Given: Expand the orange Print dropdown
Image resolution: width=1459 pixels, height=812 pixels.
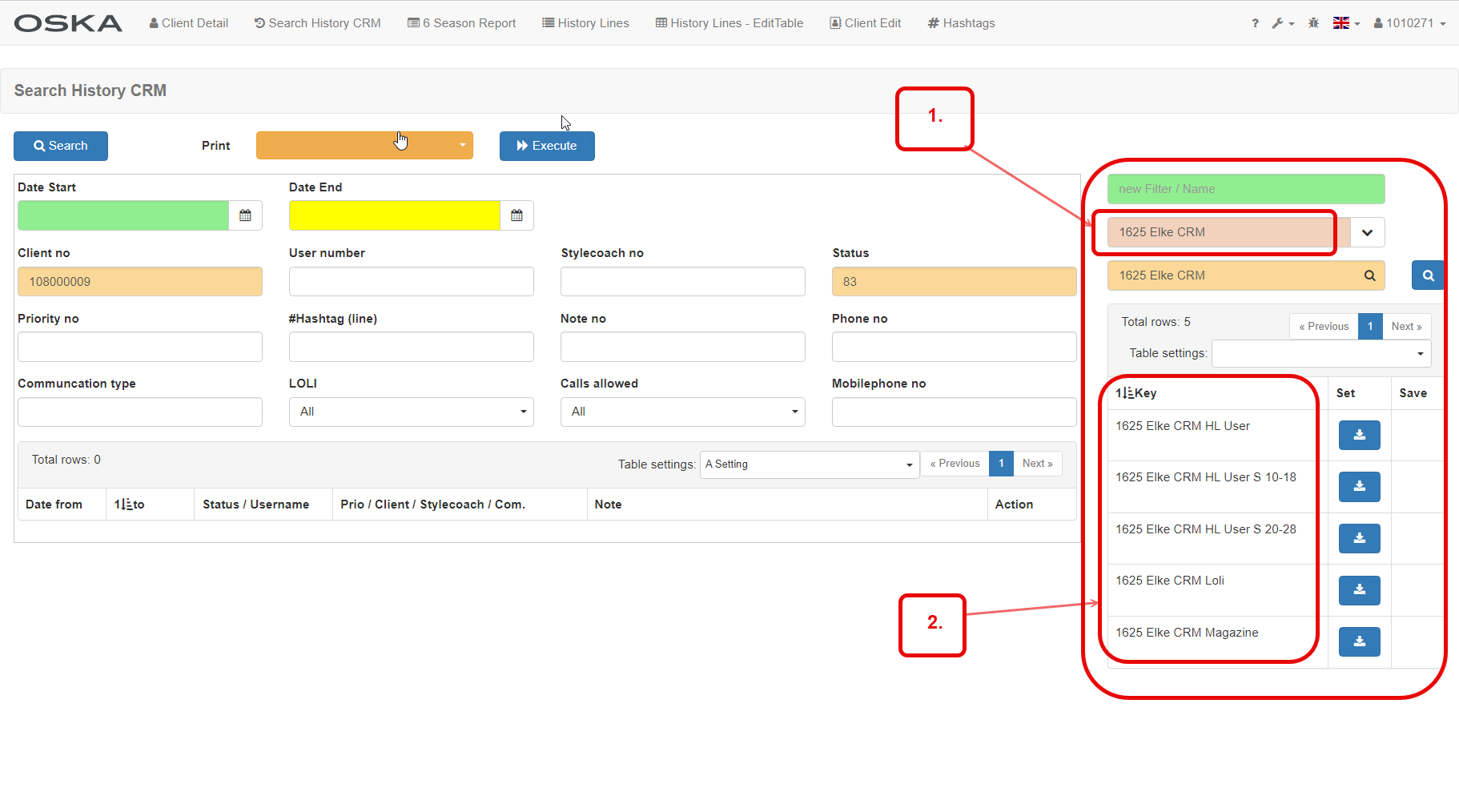Looking at the screenshot, I should [x=364, y=146].
